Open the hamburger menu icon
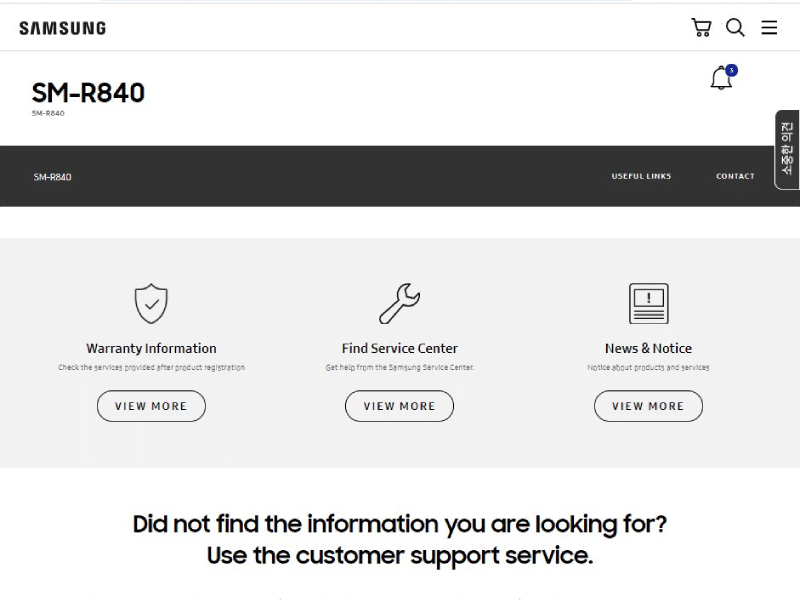Image resolution: width=800 pixels, height=600 pixels. (x=769, y=28)
